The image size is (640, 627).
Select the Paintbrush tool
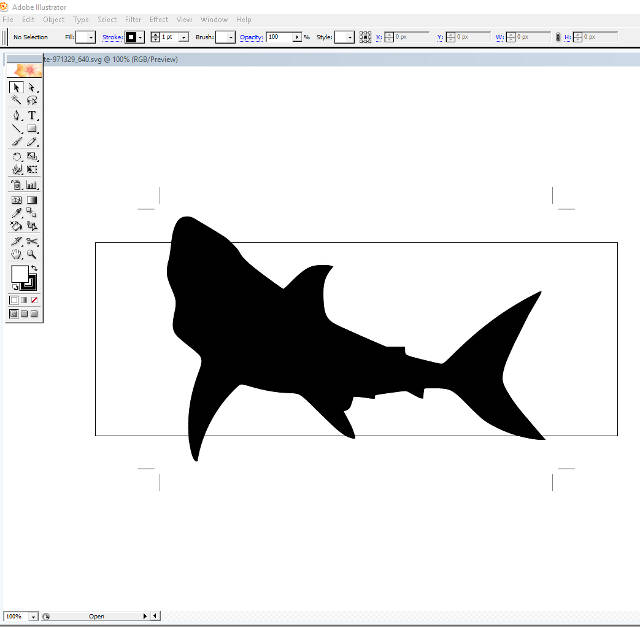click(x=16, y=142)
